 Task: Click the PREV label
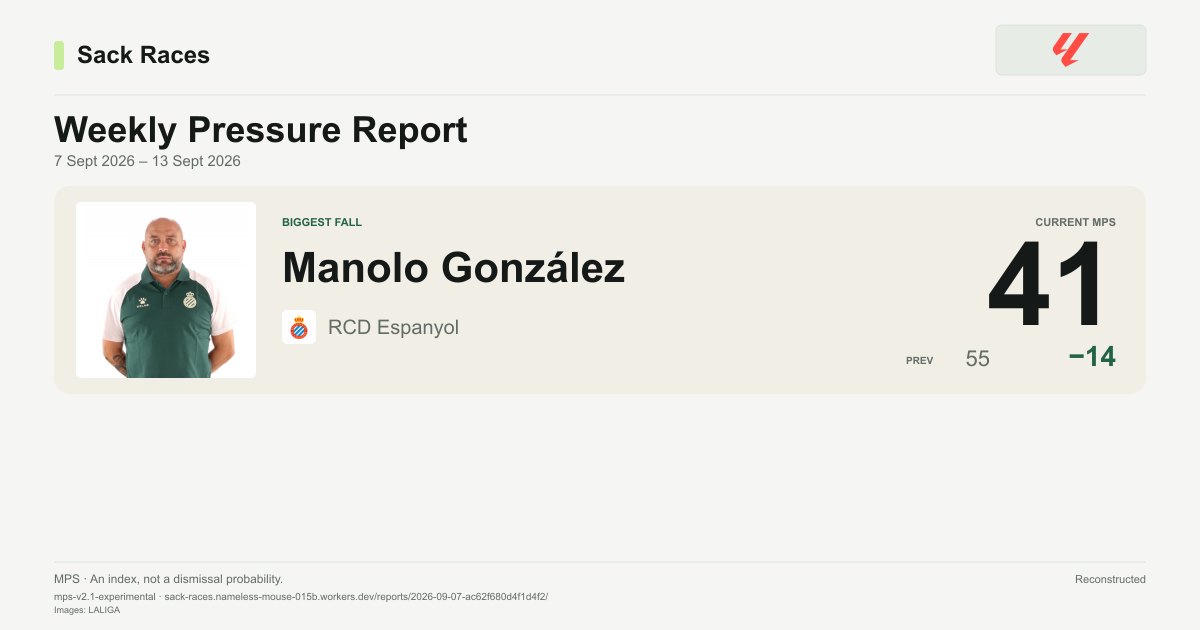tap(919, 360)
